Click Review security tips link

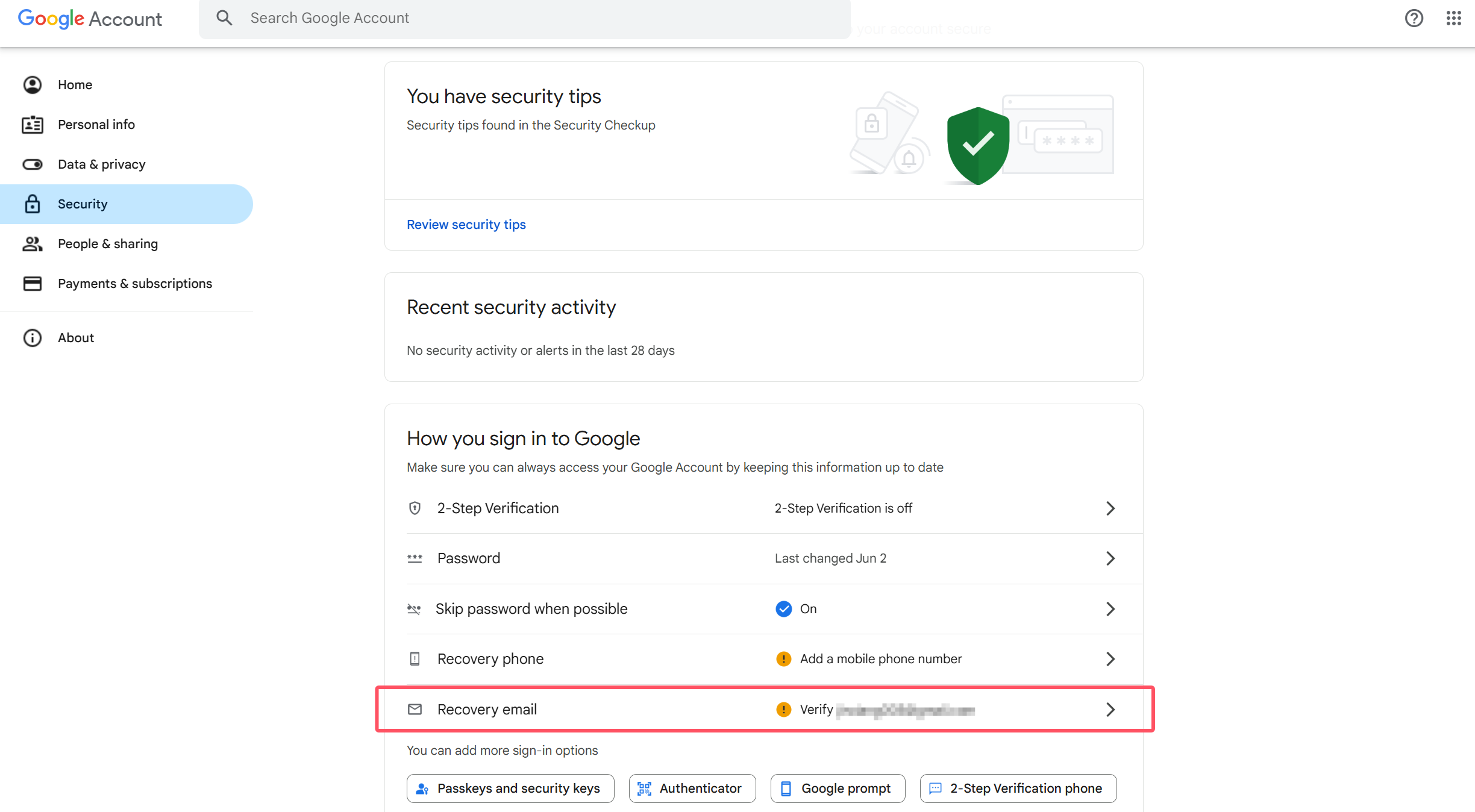point(466,225)
